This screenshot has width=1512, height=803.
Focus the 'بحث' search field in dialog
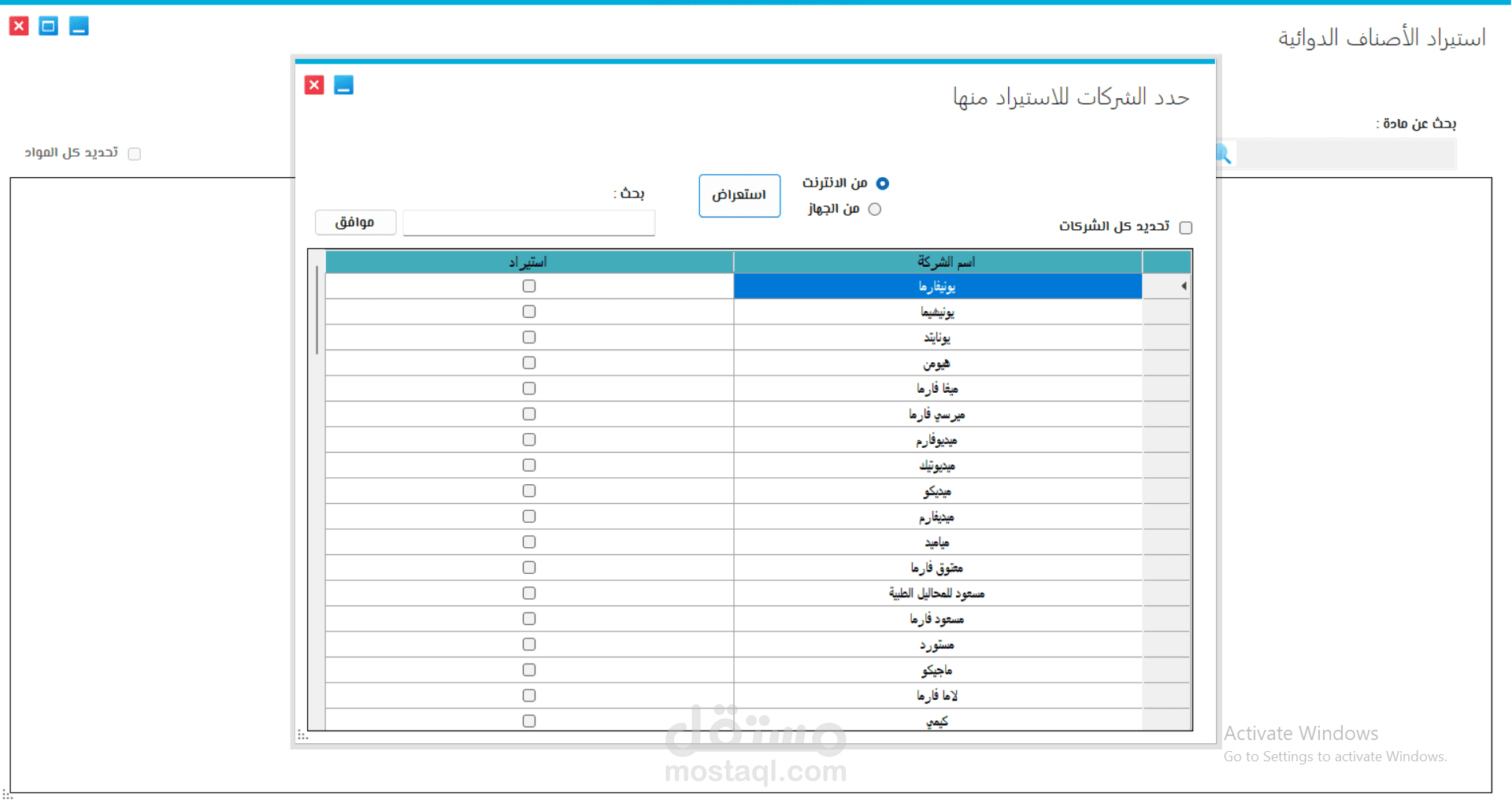528,223
